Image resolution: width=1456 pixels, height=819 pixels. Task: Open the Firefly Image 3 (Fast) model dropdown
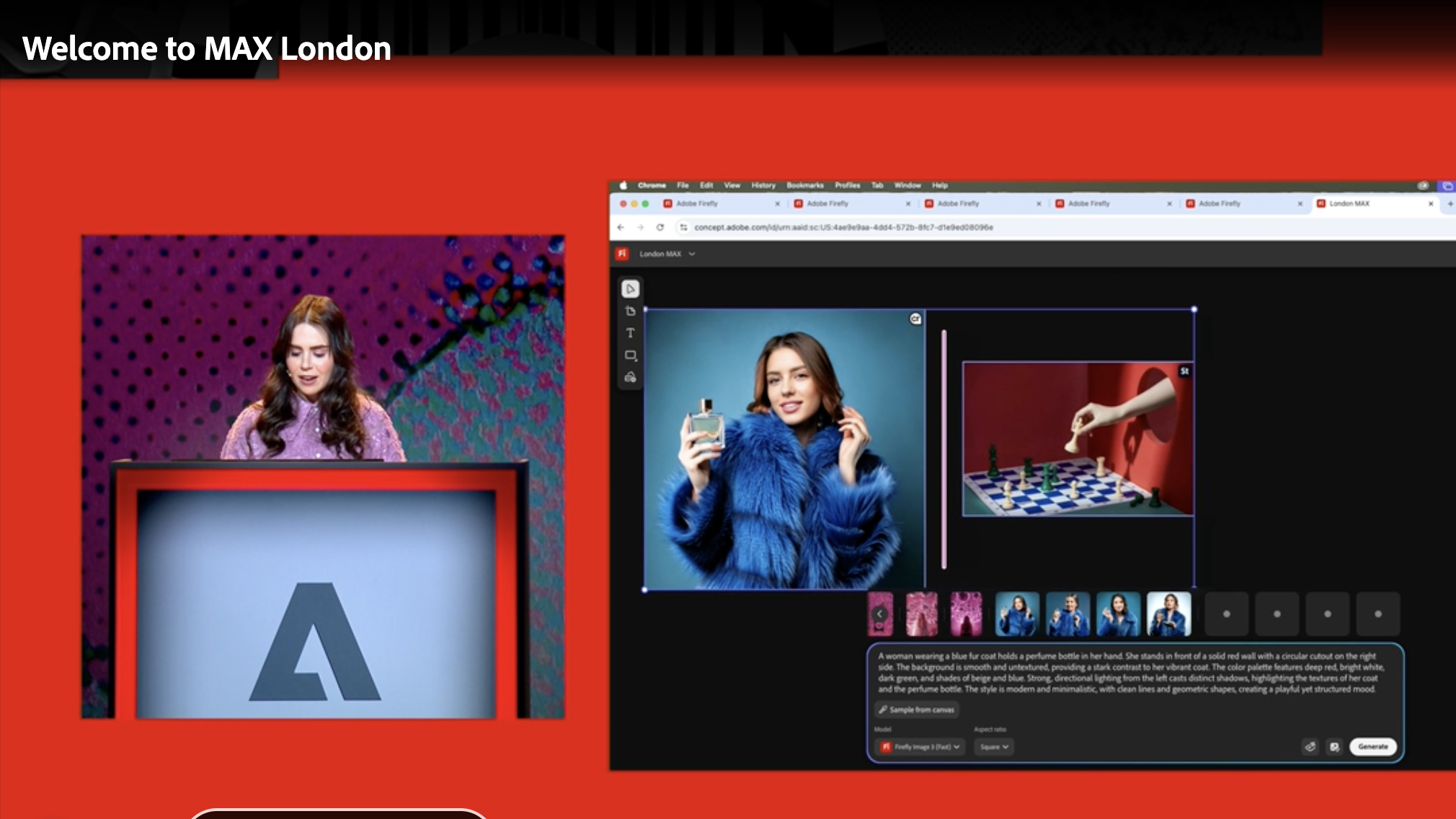(x=920, y=747)
